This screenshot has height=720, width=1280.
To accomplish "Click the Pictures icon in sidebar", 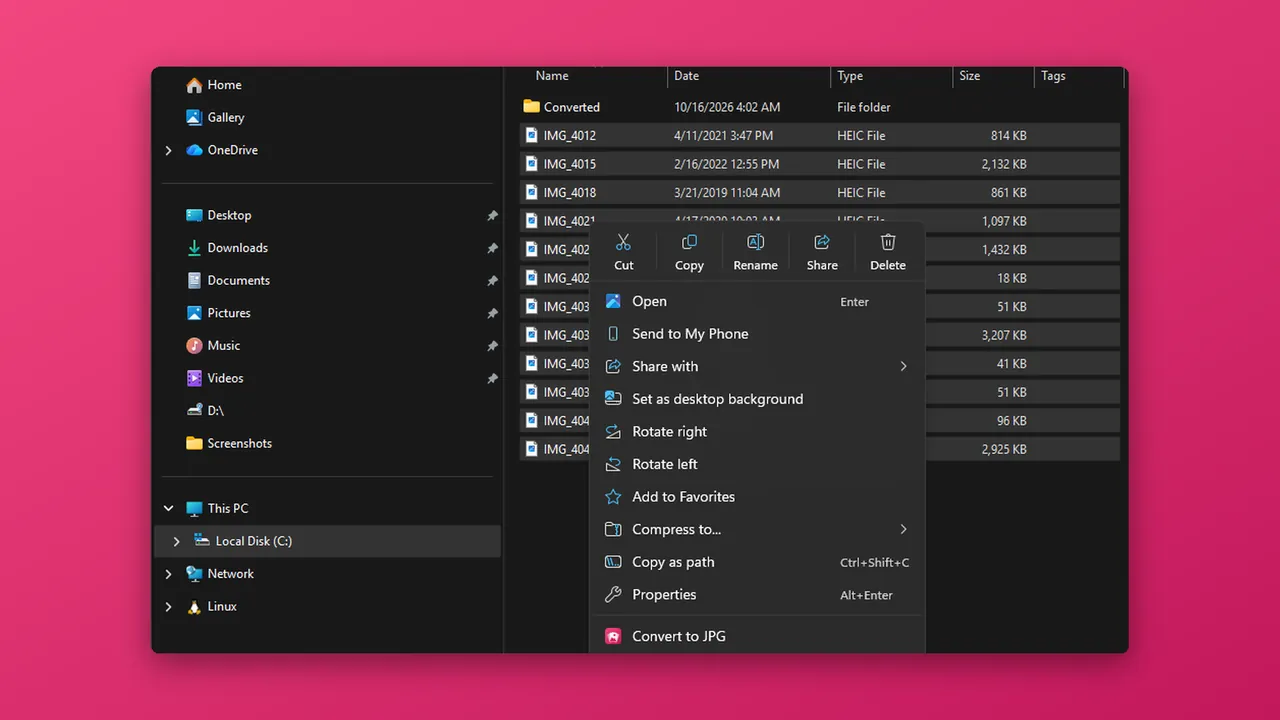I will pos(194,313).
